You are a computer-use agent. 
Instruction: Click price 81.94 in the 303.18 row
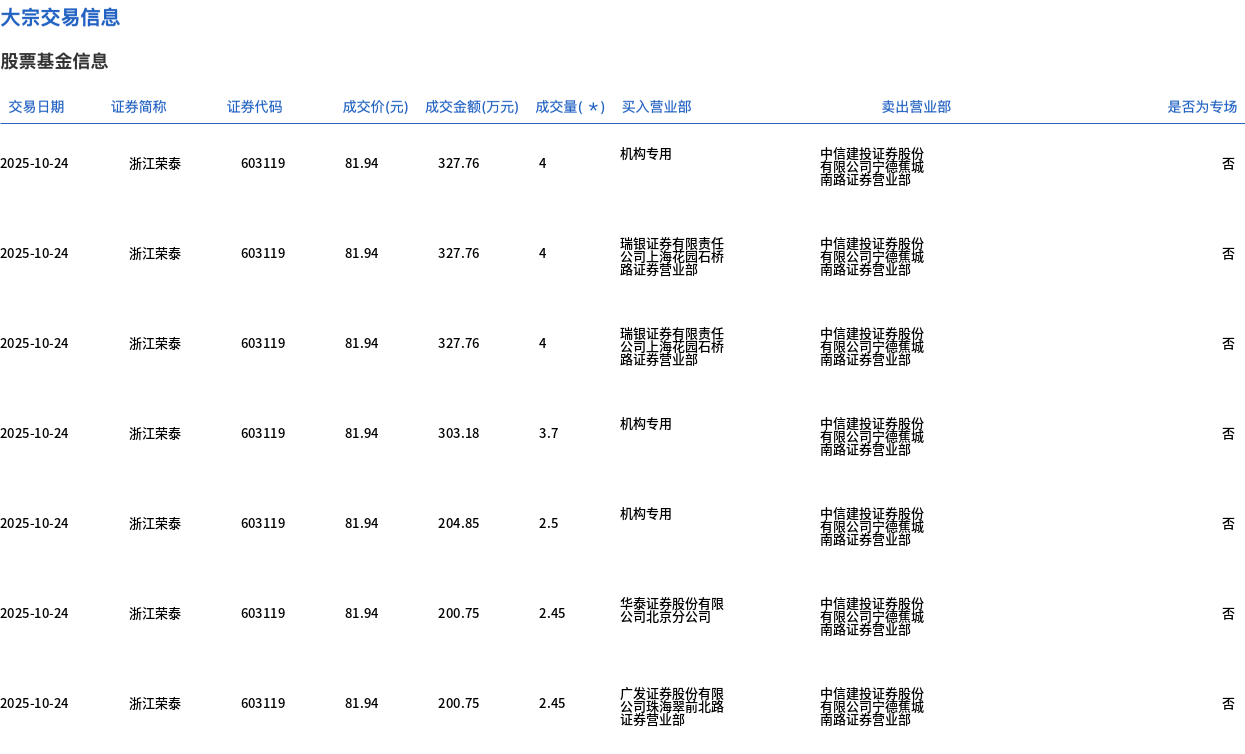(x=362, y=434)
